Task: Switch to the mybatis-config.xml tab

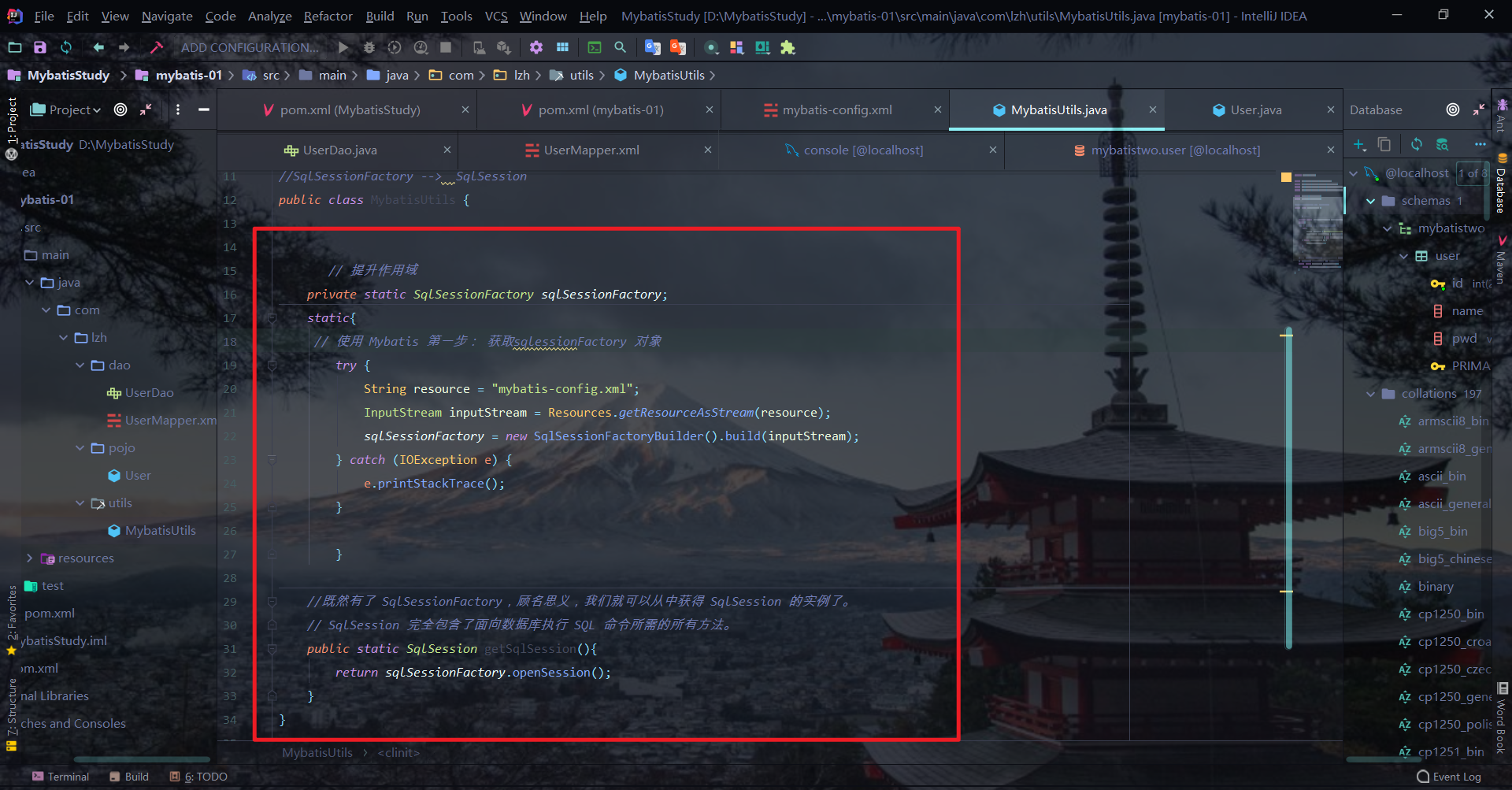Action: pos(836,110)
